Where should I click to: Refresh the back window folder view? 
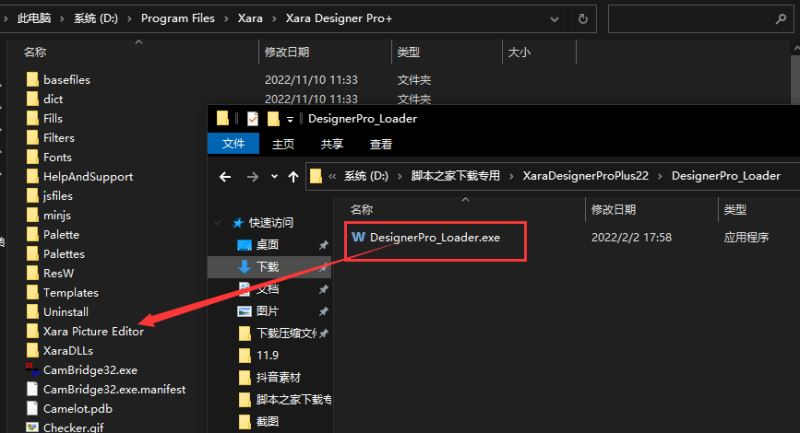point(583,19)
